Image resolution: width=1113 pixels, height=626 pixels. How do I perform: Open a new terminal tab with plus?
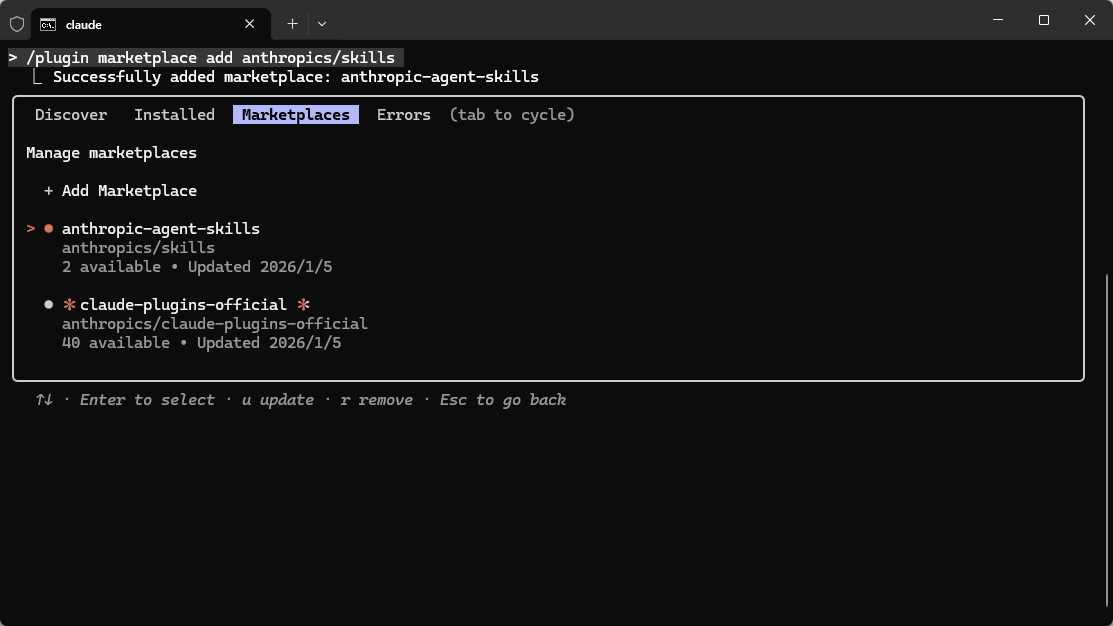[x=292, y=23]
